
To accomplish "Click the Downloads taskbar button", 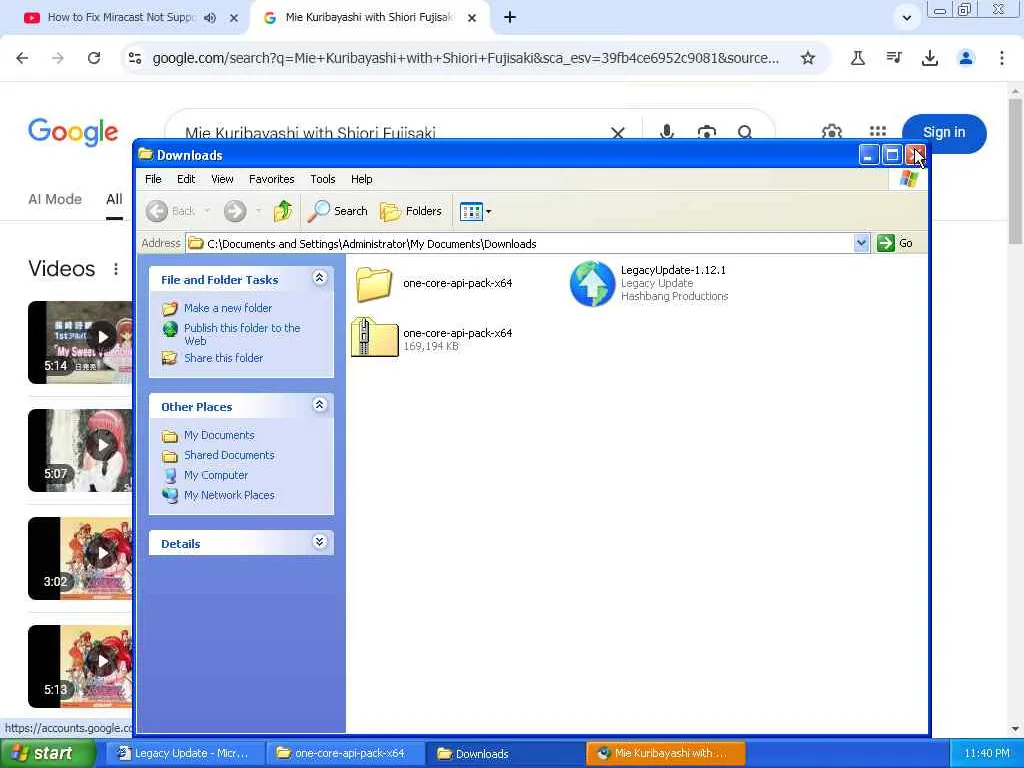I will coord(507,754).
